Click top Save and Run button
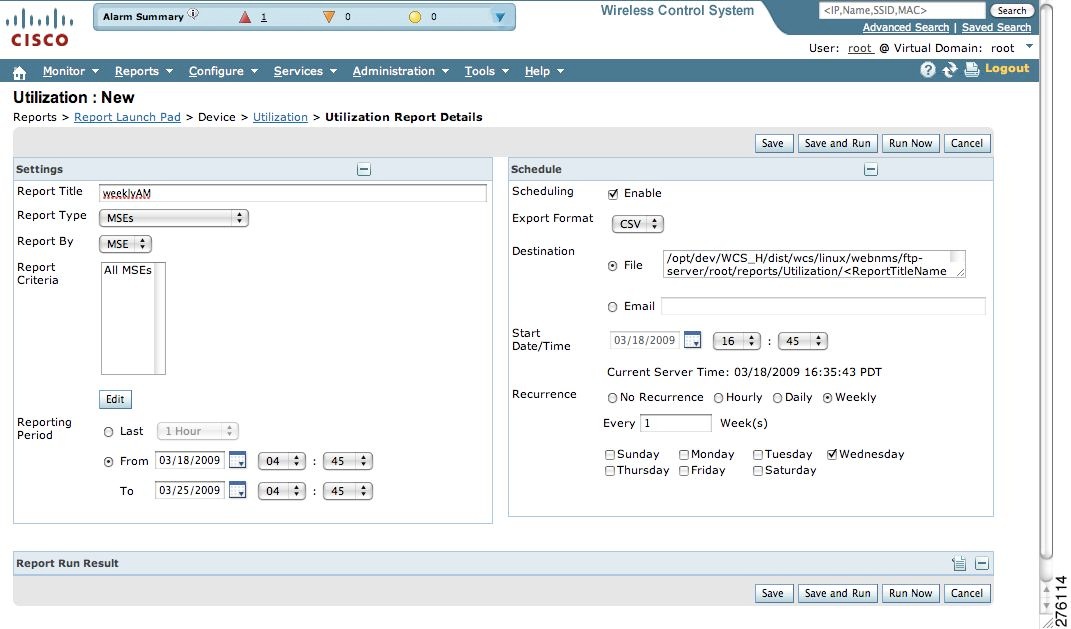This screenshot has height=629, width=1071. (x=837, y=143)
